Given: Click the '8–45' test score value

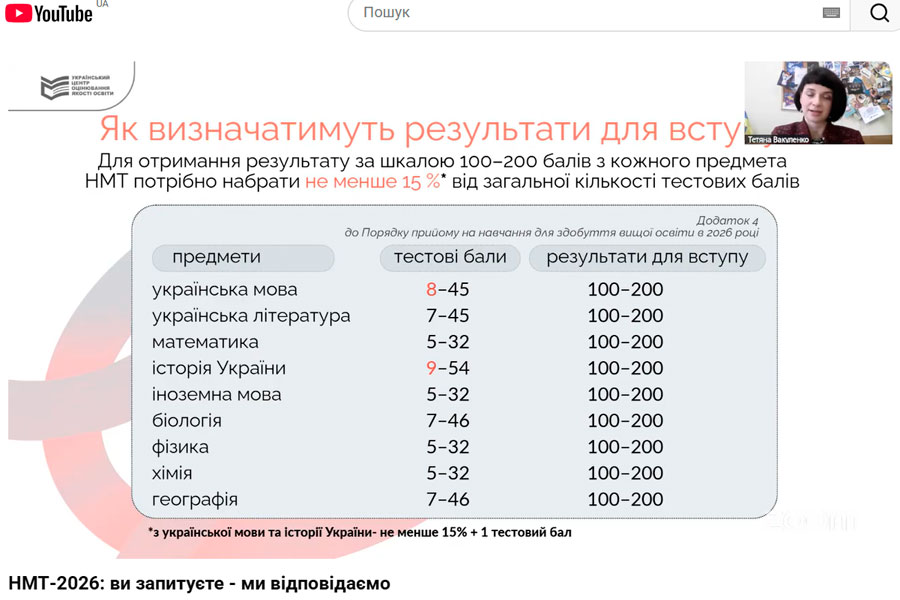Looking at the screenshot, I should [x=448, y=289].
